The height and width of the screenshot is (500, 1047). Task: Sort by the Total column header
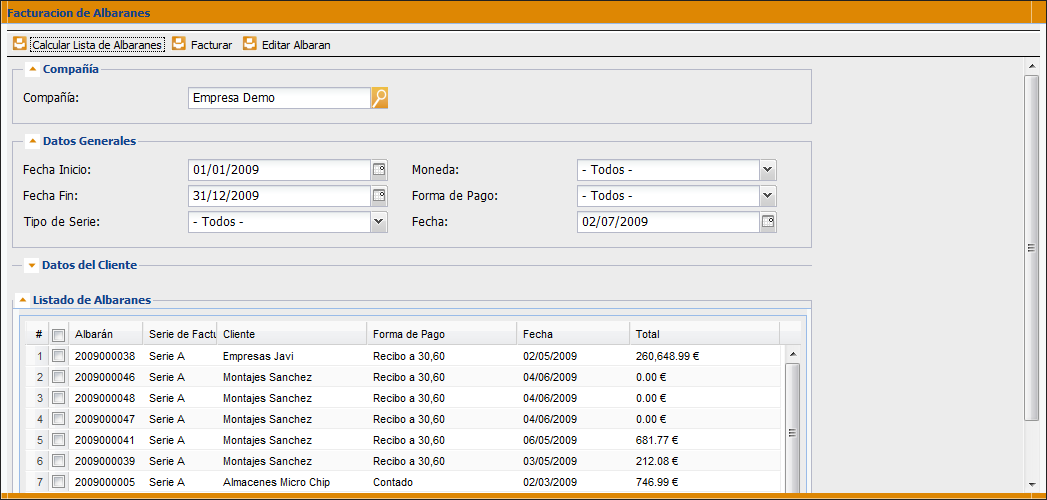(x=700, y=334)
